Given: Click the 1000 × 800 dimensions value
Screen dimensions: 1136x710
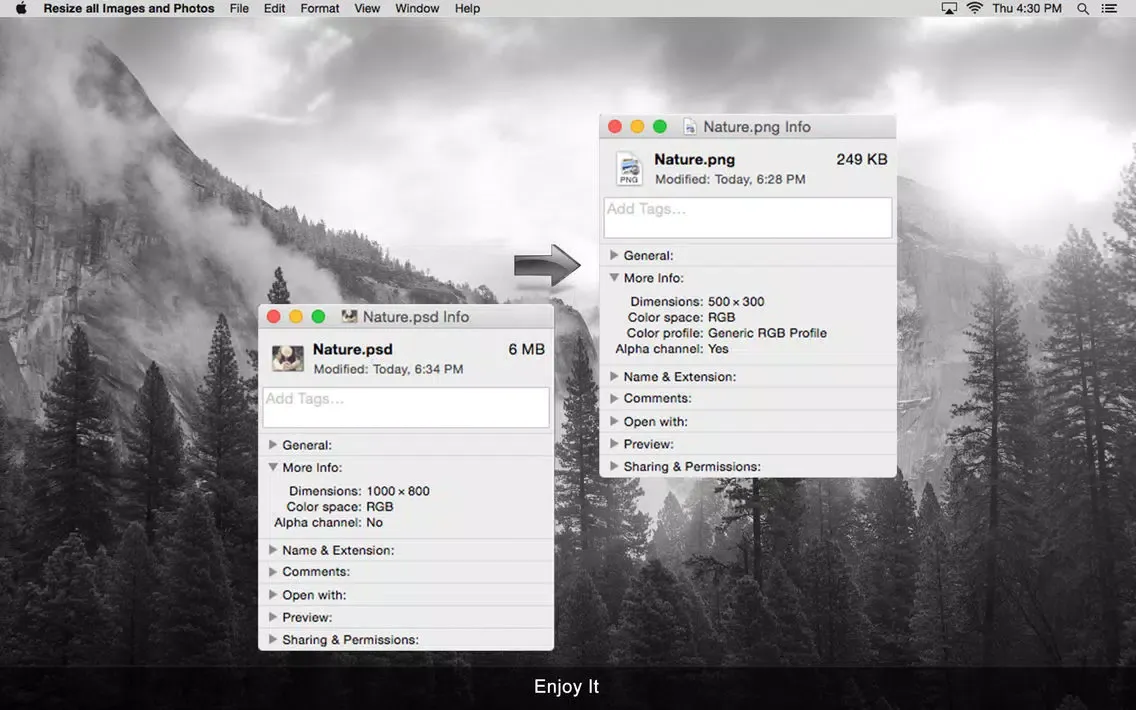Looking at the screenshot, I should coord(398,491).
